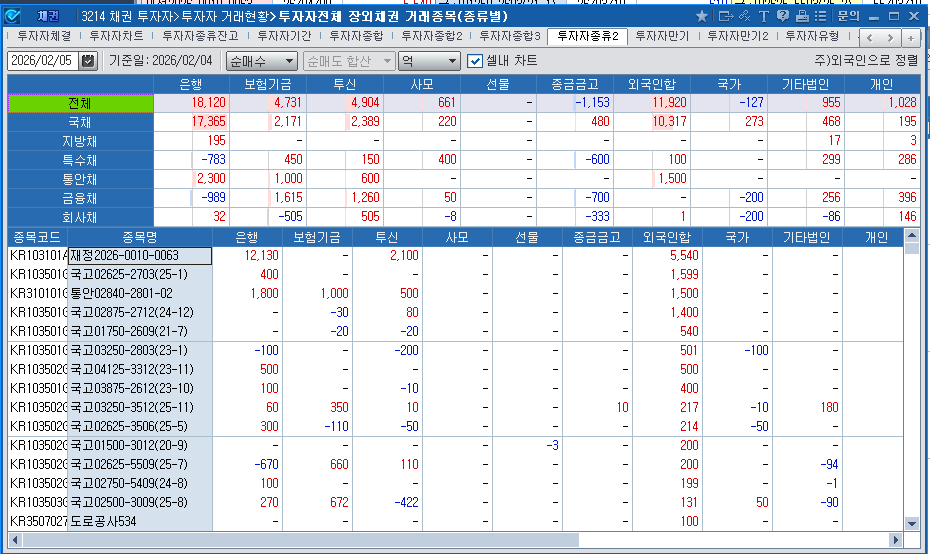Select bond 국고02625-2703(25-1)
Viewport: 930px width, 554px height.
click(140, 275)
